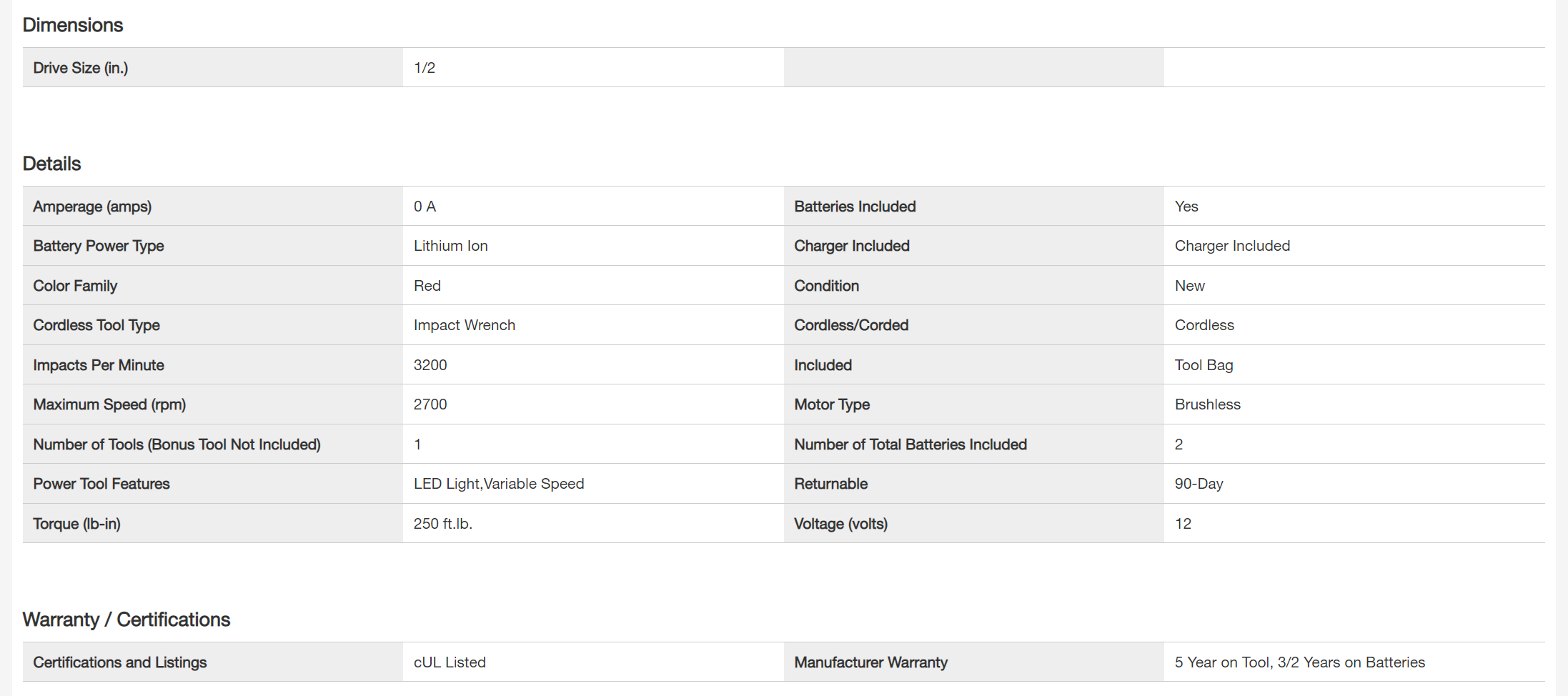1568x696 pixels.
Task: Click the Impact Wrench value
Action: pyautogui.click(x=465, y=325)
